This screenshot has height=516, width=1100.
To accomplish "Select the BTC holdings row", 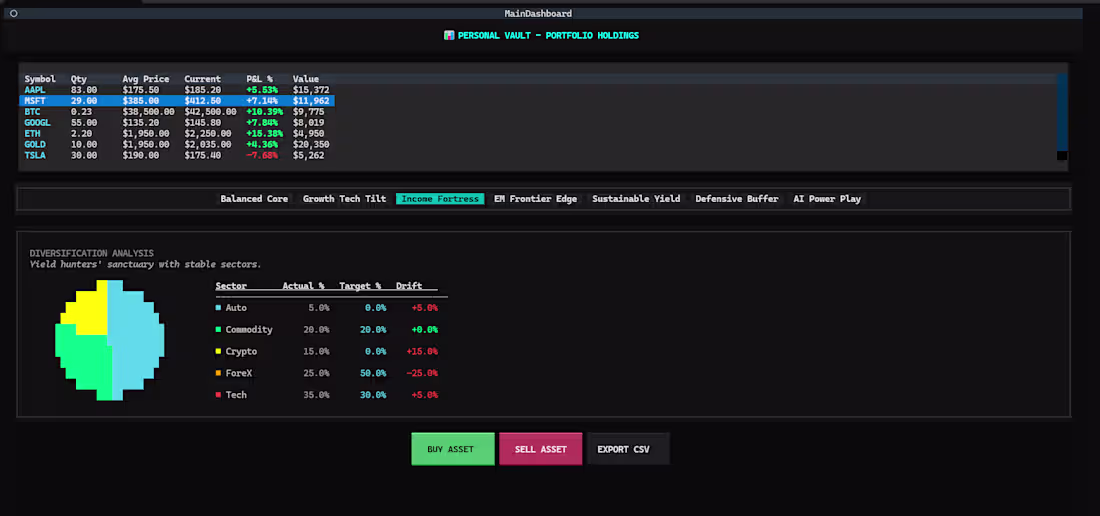I will point(177,112).
